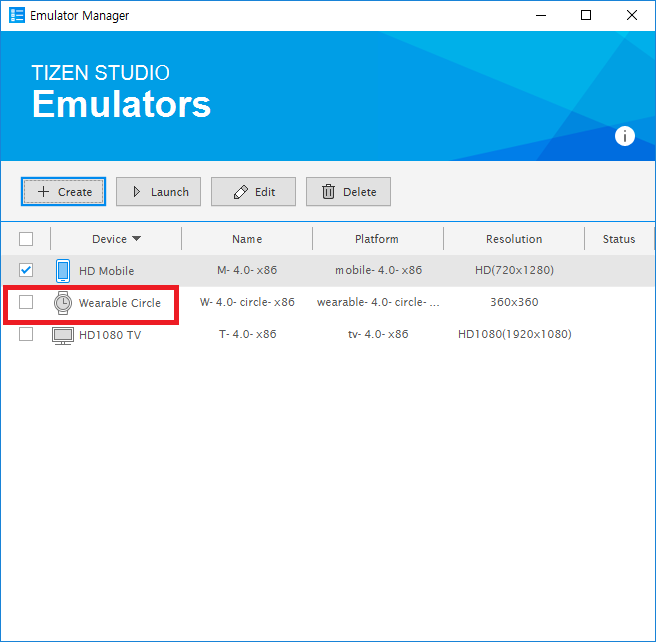Click the info icon in the banner
656x642 pixels.
pyautogui.click(x=625, y=136)
